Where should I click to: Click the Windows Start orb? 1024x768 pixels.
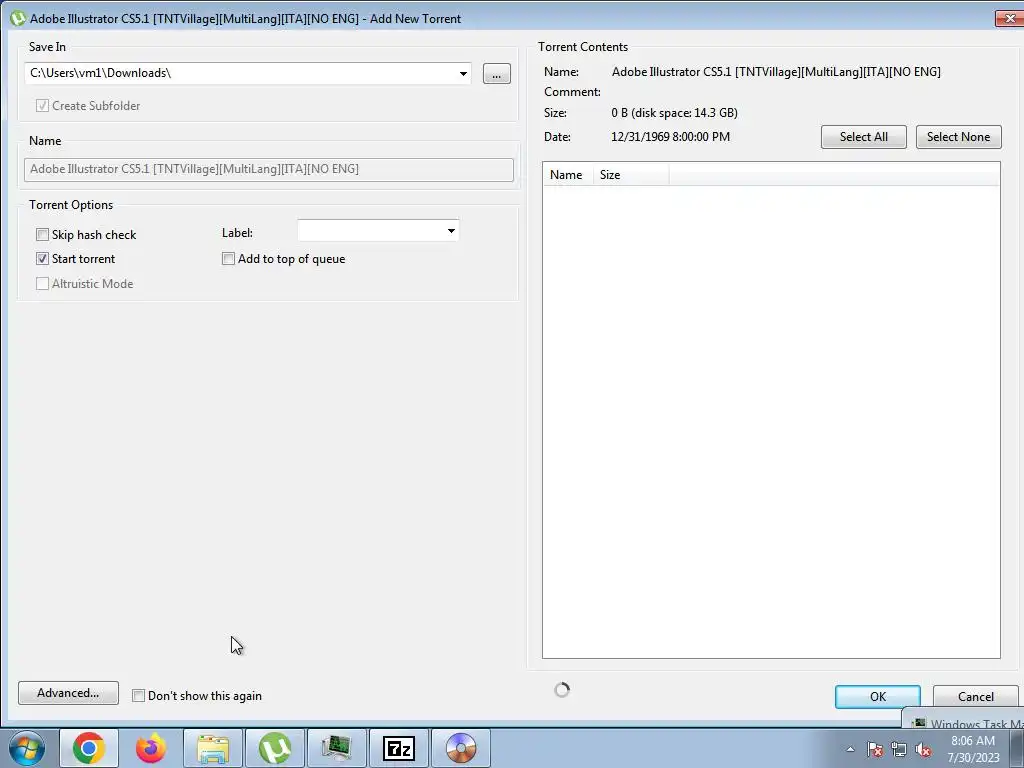27,748
